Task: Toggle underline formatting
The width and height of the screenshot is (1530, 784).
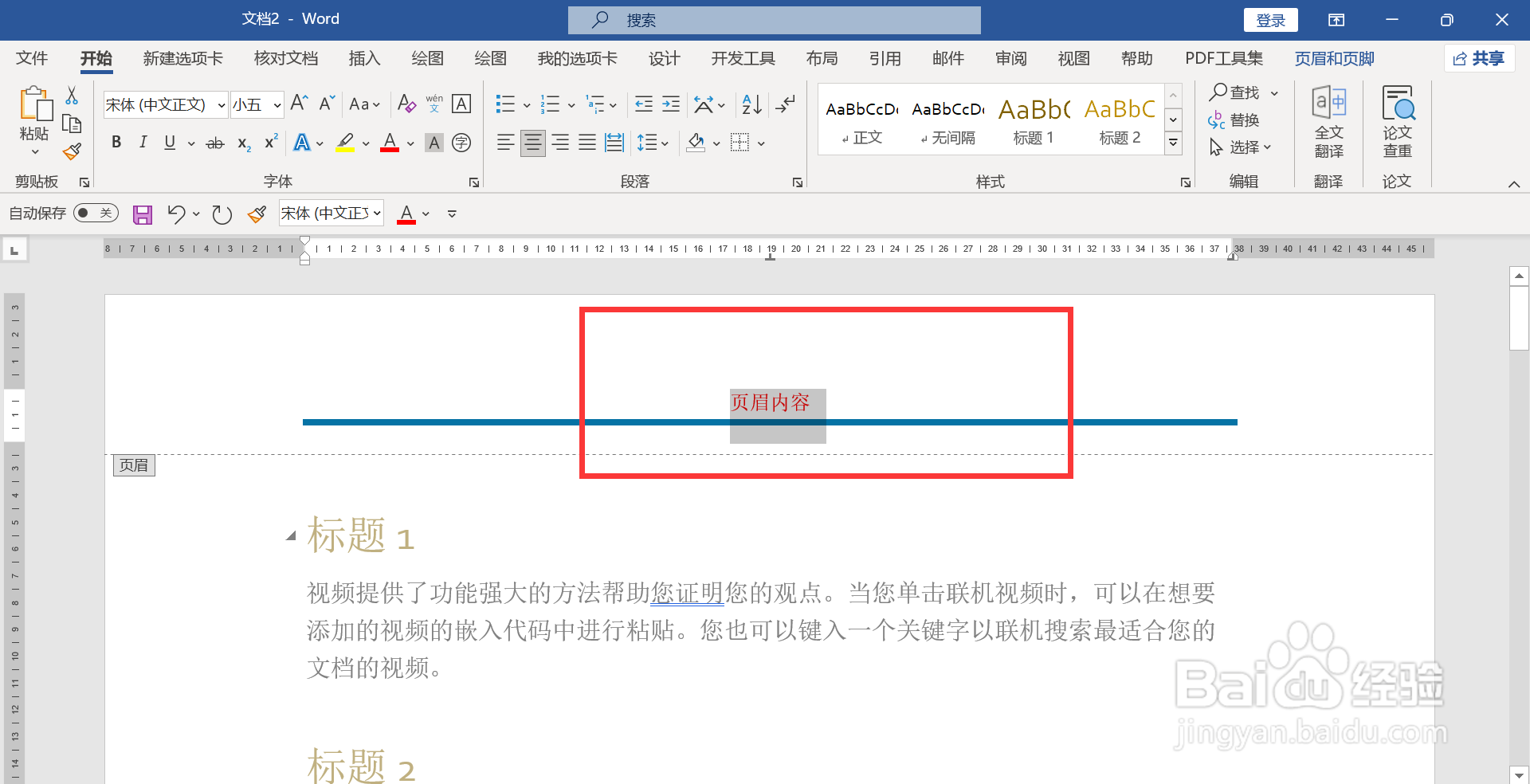Action: (x=170, y=143)
